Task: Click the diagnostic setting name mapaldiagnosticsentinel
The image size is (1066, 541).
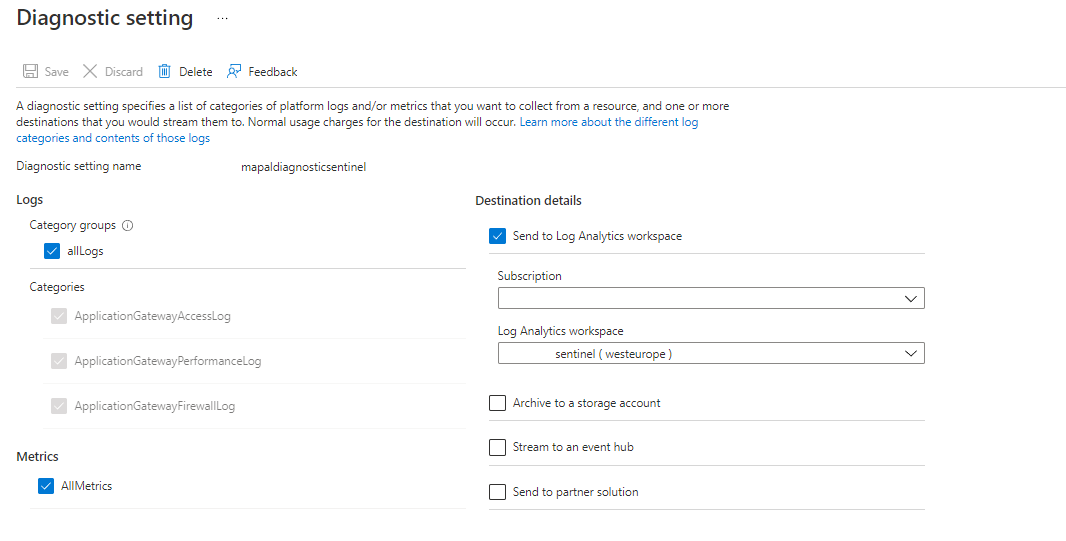Action: 304,167
